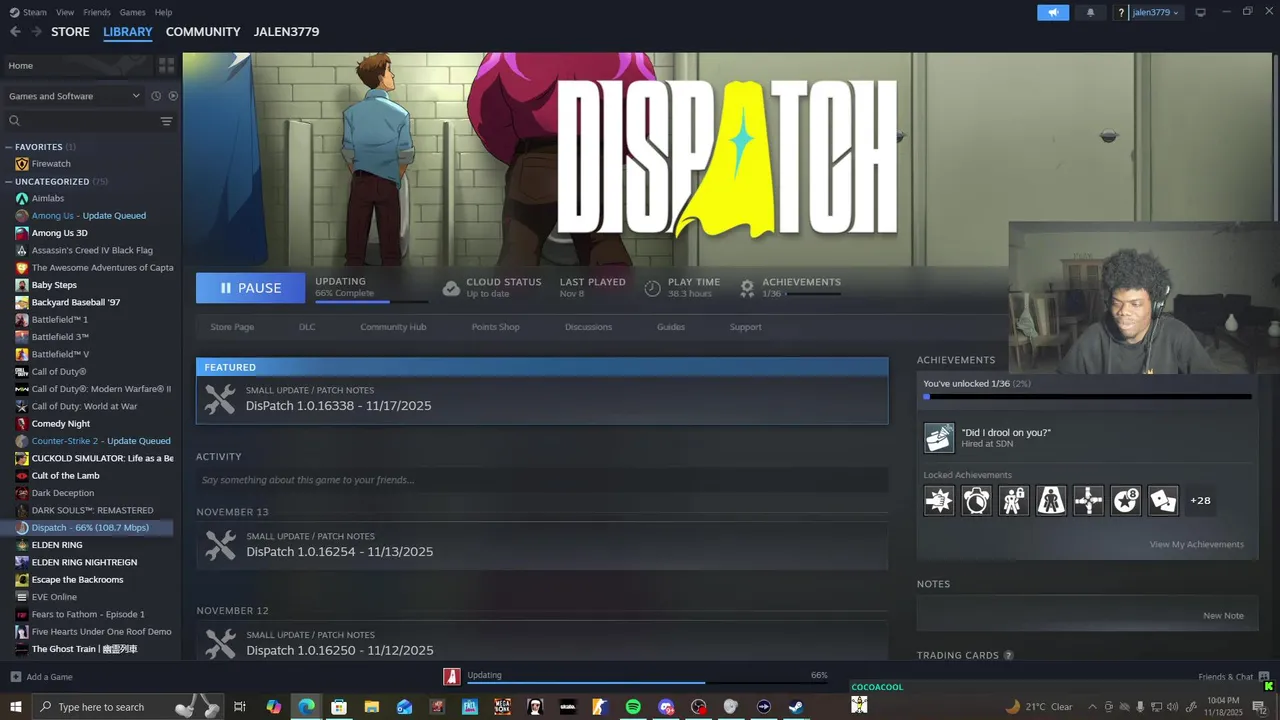This screenshot has height=720, width=1280.
Task: Click the play time clock icon
Action: point(652,288)
